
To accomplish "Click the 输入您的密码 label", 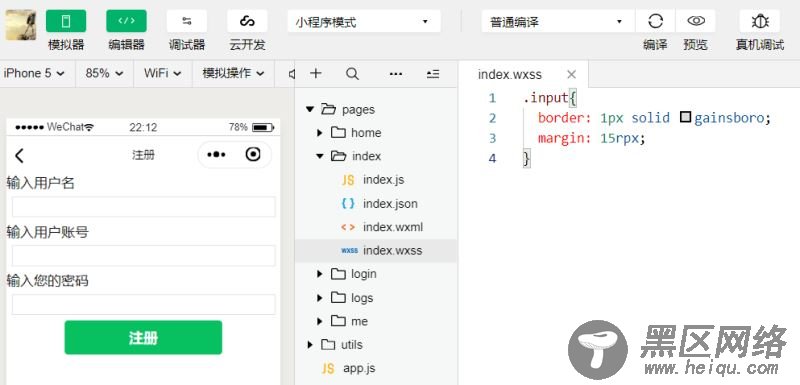I will (47, 280).
